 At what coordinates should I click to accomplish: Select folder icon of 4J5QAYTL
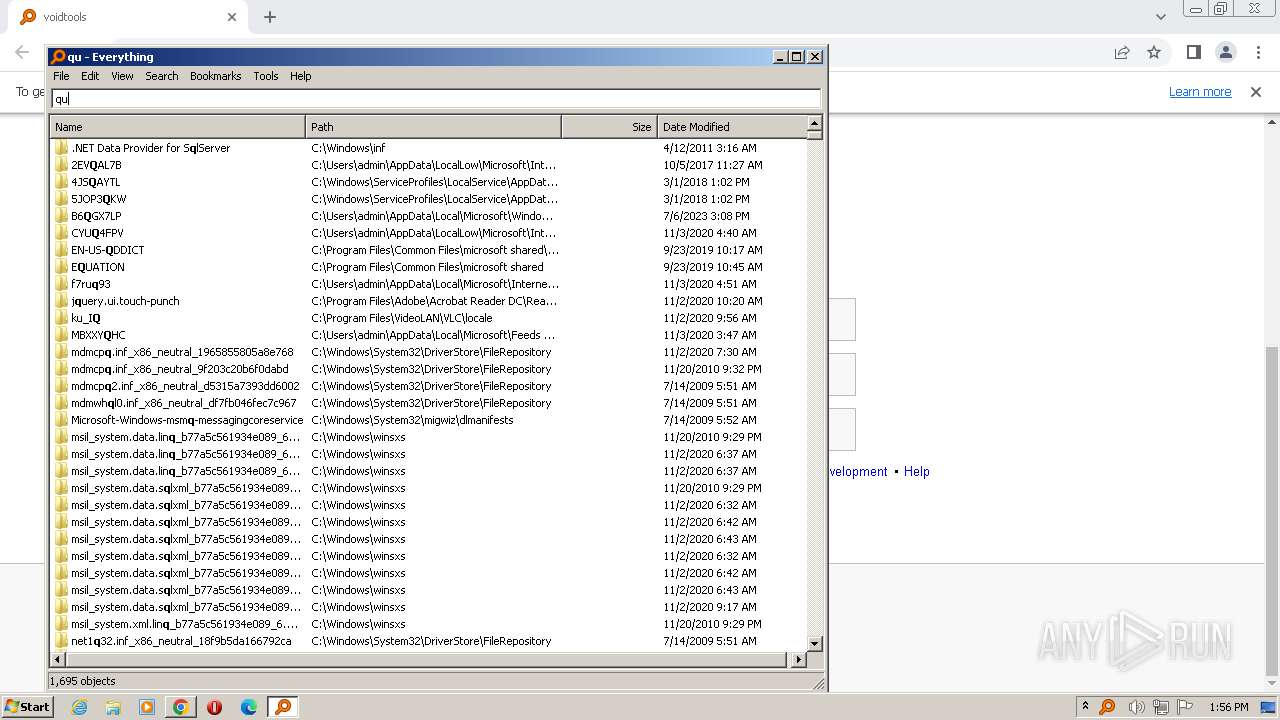point(62,182)
